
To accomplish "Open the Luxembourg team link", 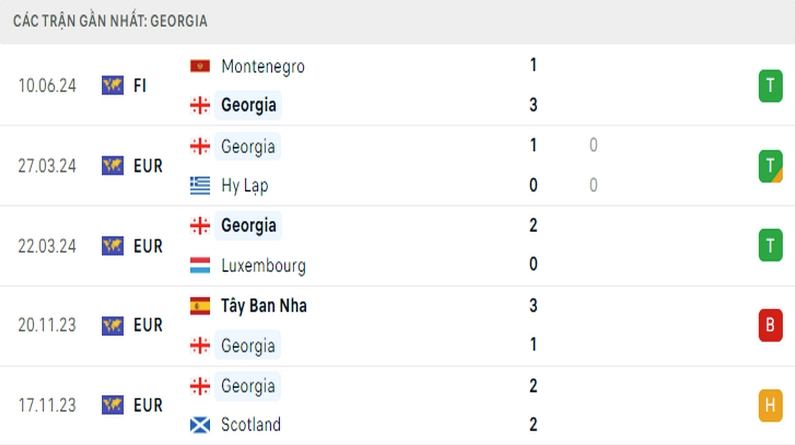I will pos(263,266).
